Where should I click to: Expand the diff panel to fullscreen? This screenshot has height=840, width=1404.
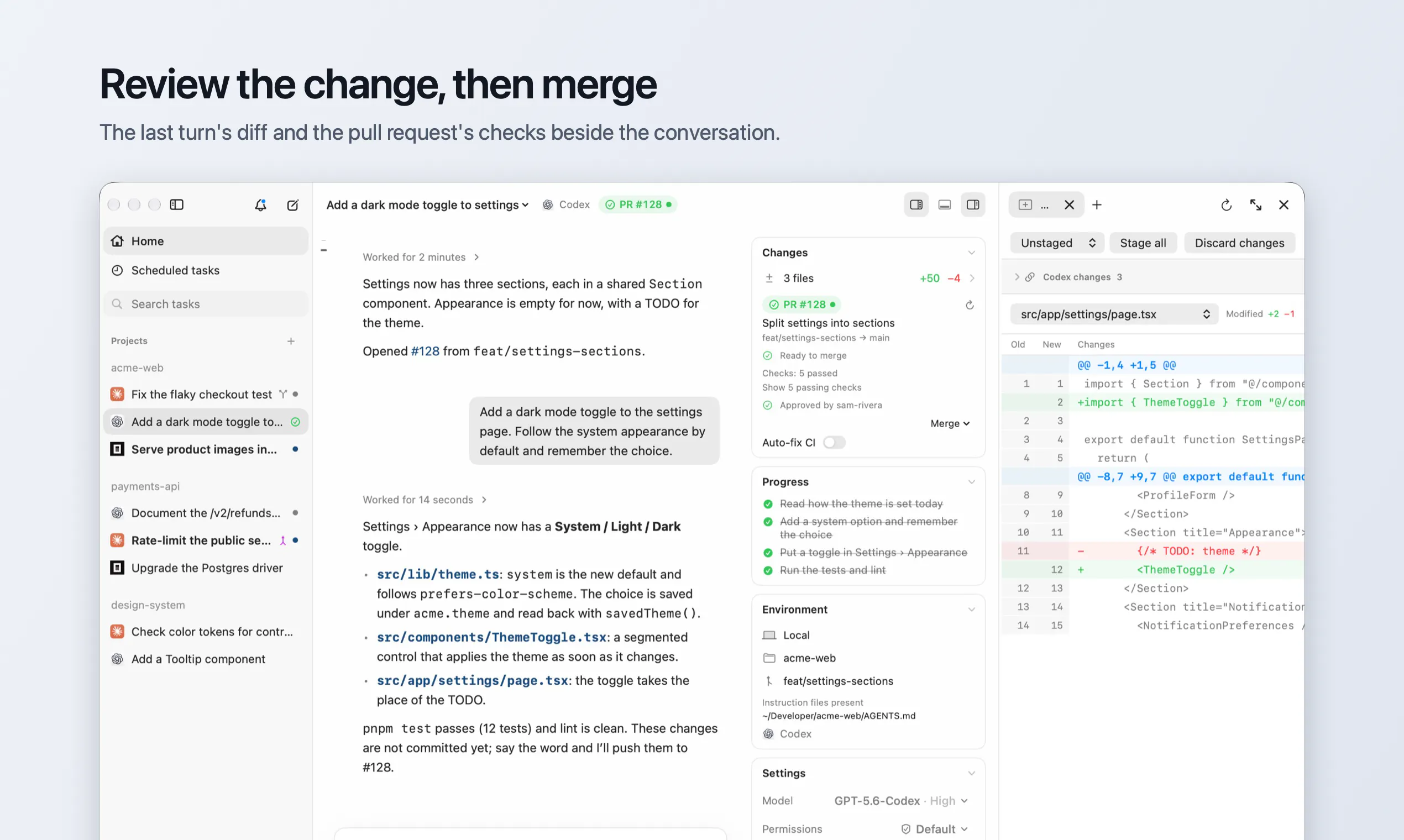(1256, 205)
